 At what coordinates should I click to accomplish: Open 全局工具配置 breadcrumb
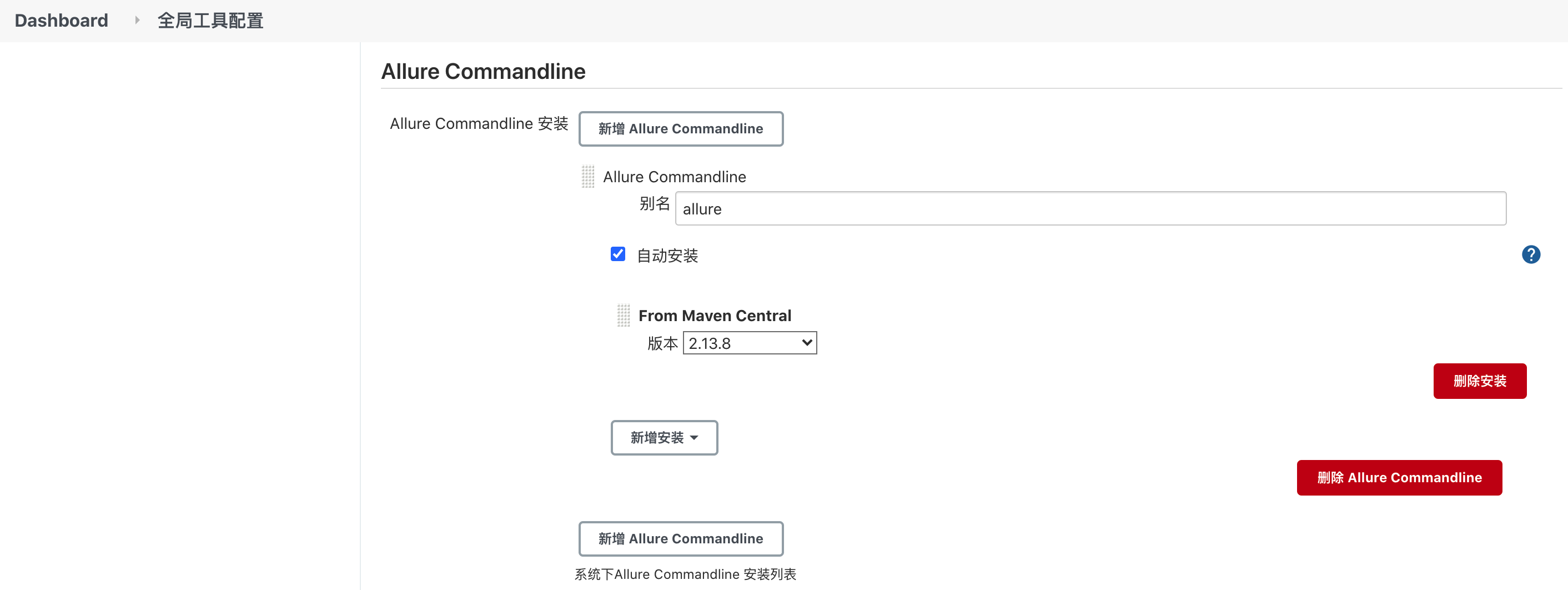click(x=210, y=21)
